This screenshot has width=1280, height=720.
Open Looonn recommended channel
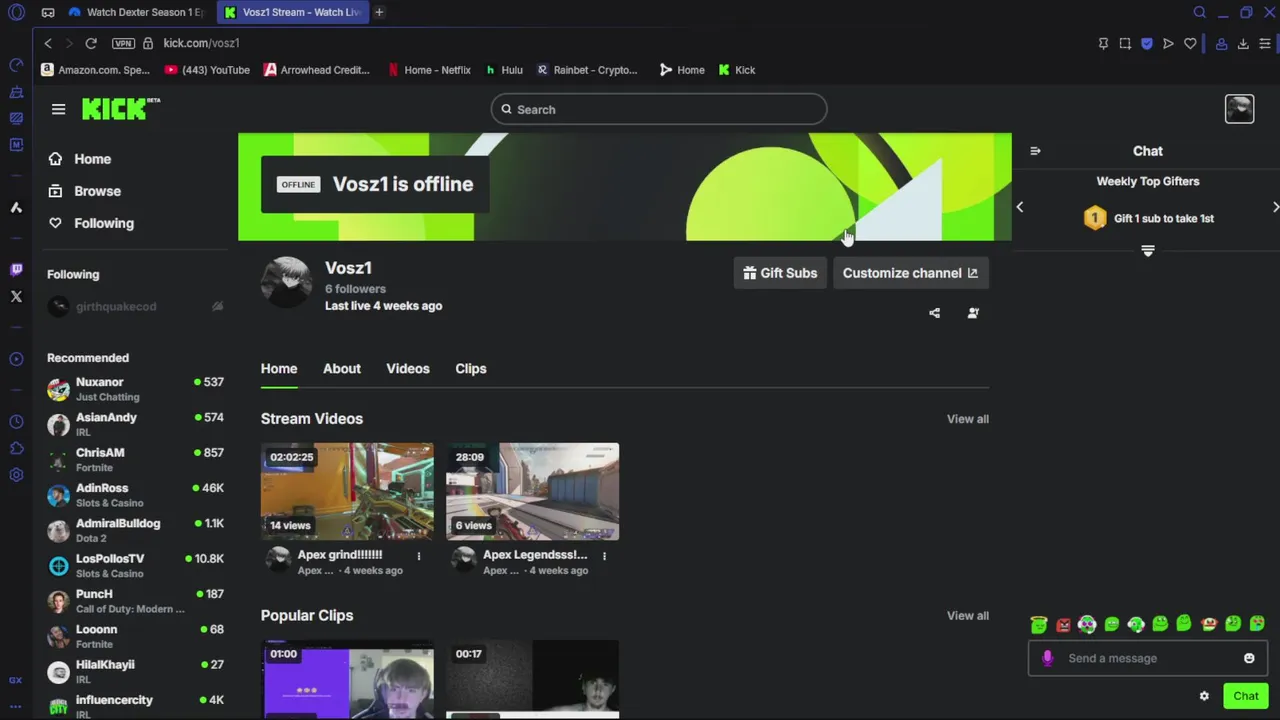point(135,636)
